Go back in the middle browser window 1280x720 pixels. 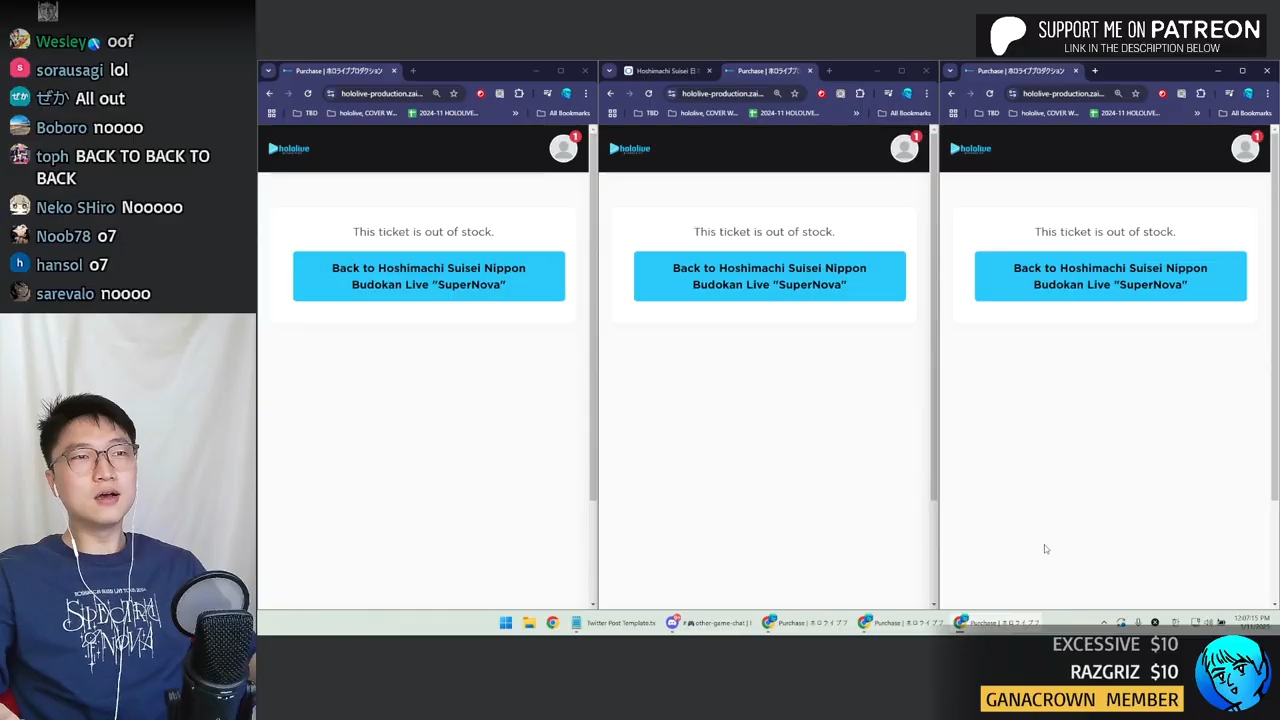click(611, 93)
